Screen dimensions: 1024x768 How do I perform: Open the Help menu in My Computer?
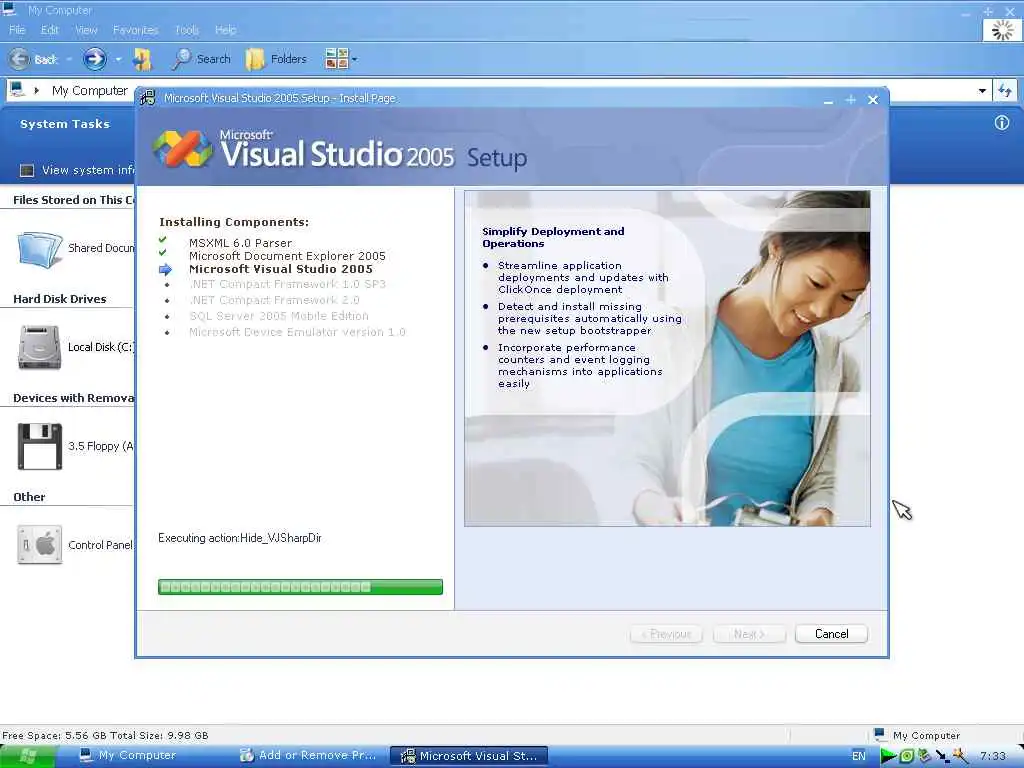225,30
